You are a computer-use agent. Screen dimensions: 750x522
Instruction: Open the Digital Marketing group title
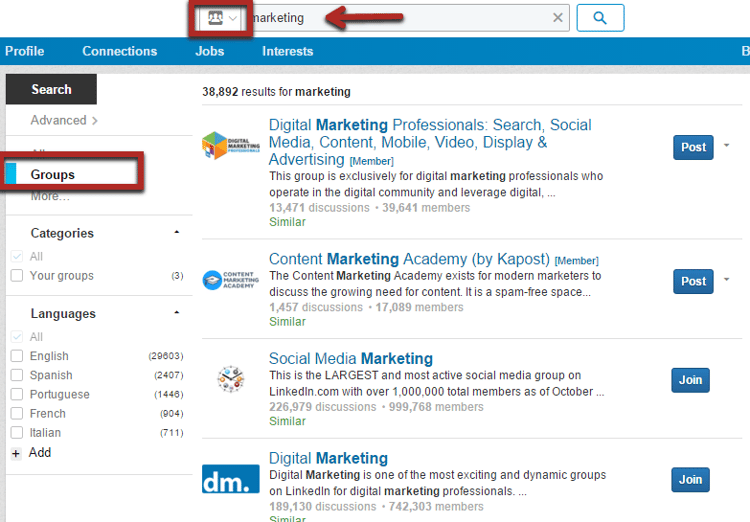(x=328, y=458)
